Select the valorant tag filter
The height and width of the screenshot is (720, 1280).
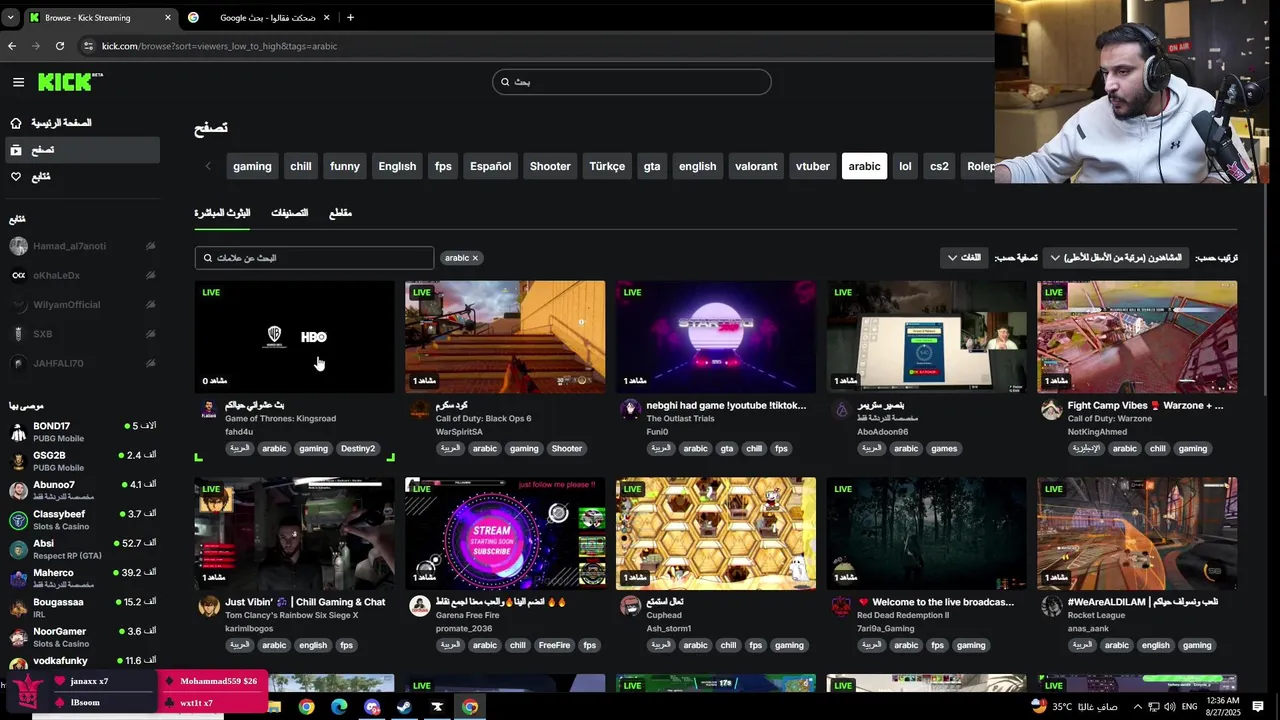756,166
